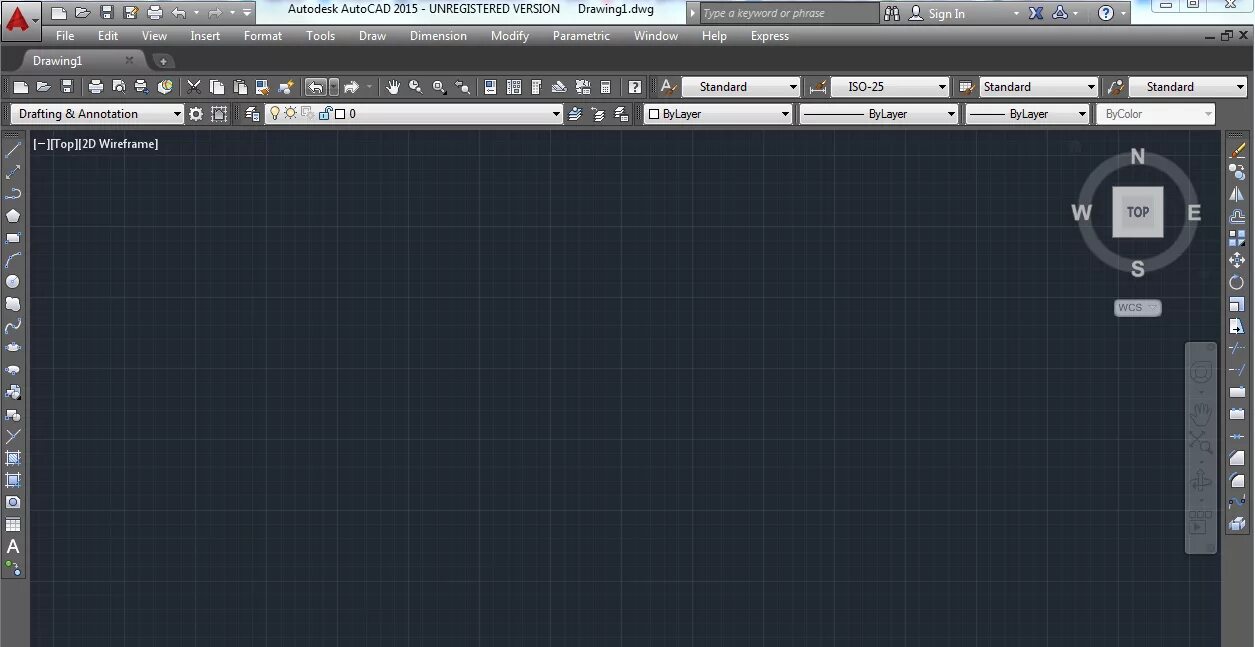The width and height of the screenshot is (1255, 647).
Task: Open the Parametric menu
Action: click(x=581, y=36)
